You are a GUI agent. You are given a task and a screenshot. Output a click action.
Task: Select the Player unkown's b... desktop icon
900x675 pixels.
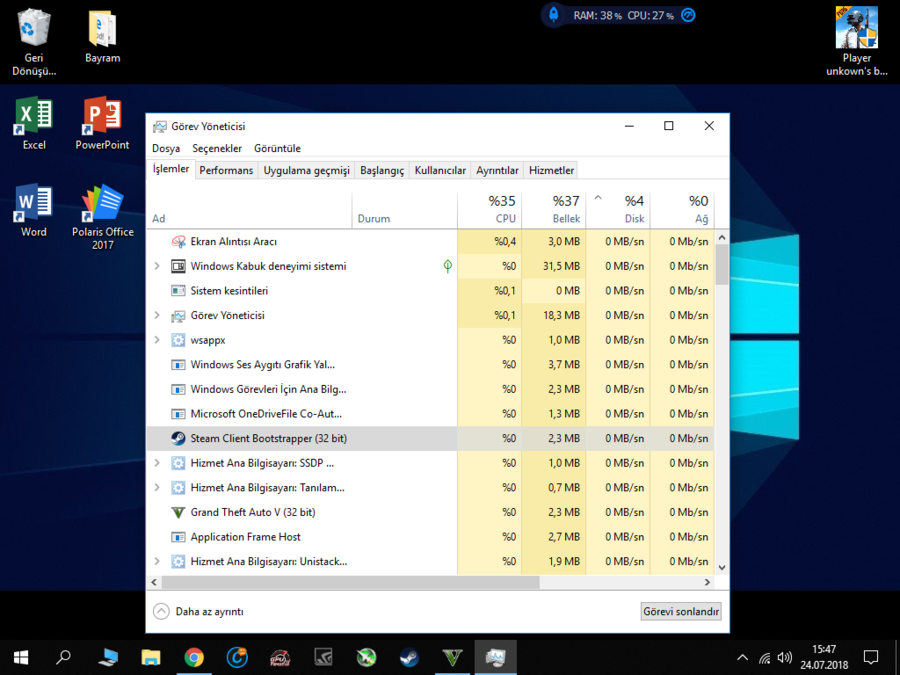point(857,42)
